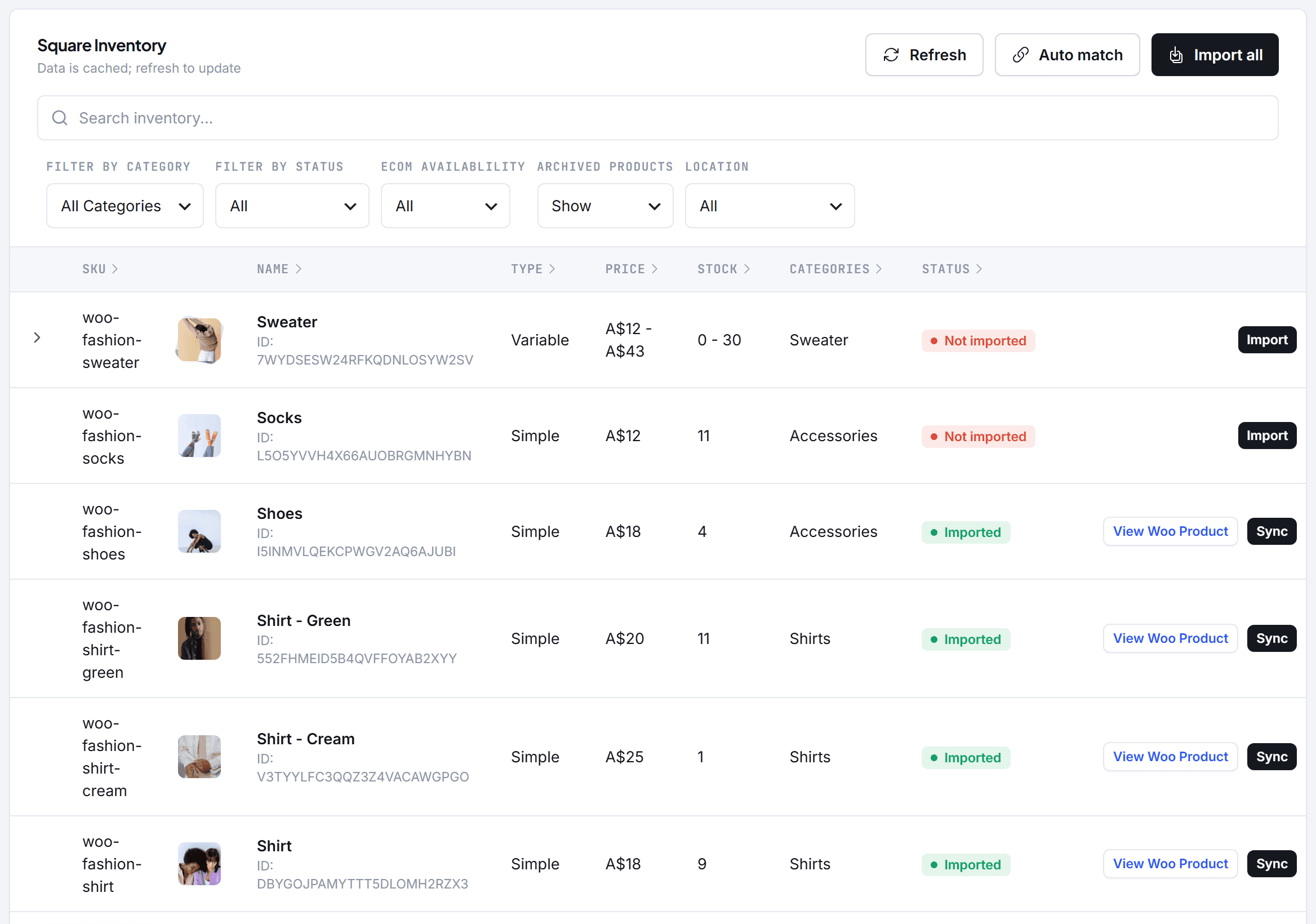Click the Name column sort chevron

pyautogui.click(x=299, y=269)
